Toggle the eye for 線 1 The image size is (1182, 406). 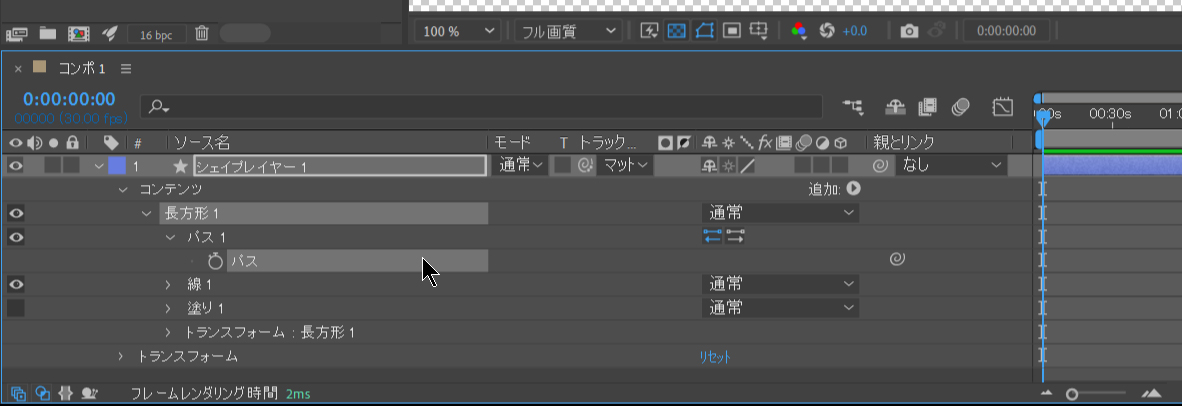tap(15, 284)
